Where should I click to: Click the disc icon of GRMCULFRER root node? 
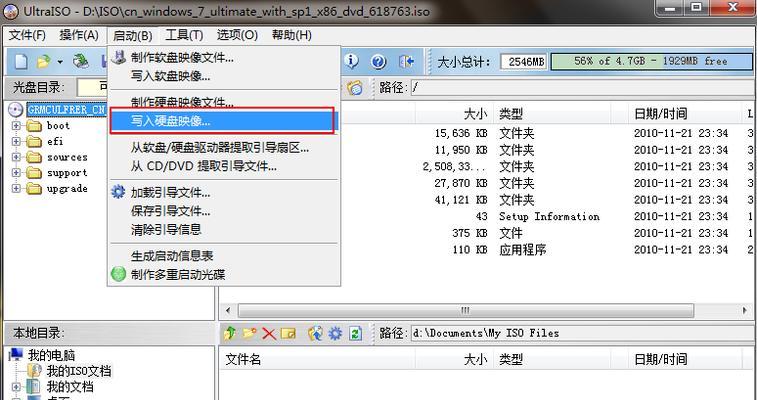(x=16, y=110)
